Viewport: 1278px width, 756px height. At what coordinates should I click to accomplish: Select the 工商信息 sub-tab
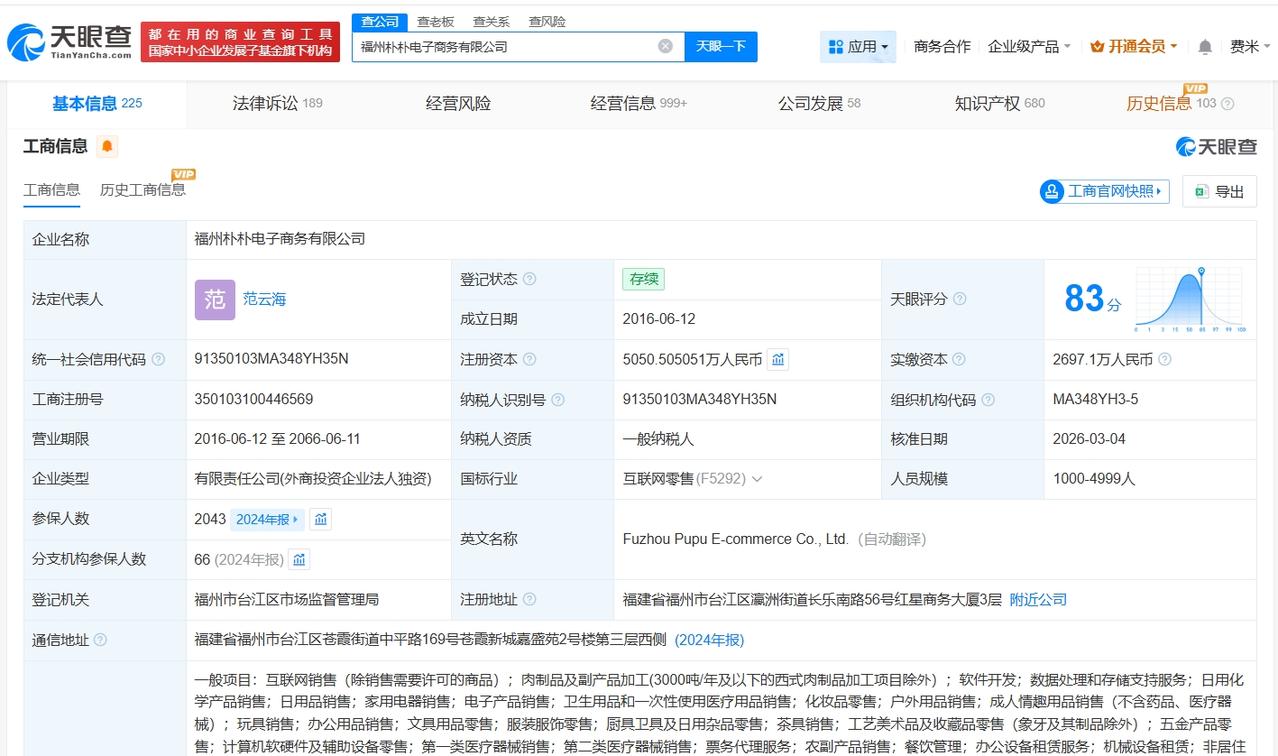pos(52,189)
